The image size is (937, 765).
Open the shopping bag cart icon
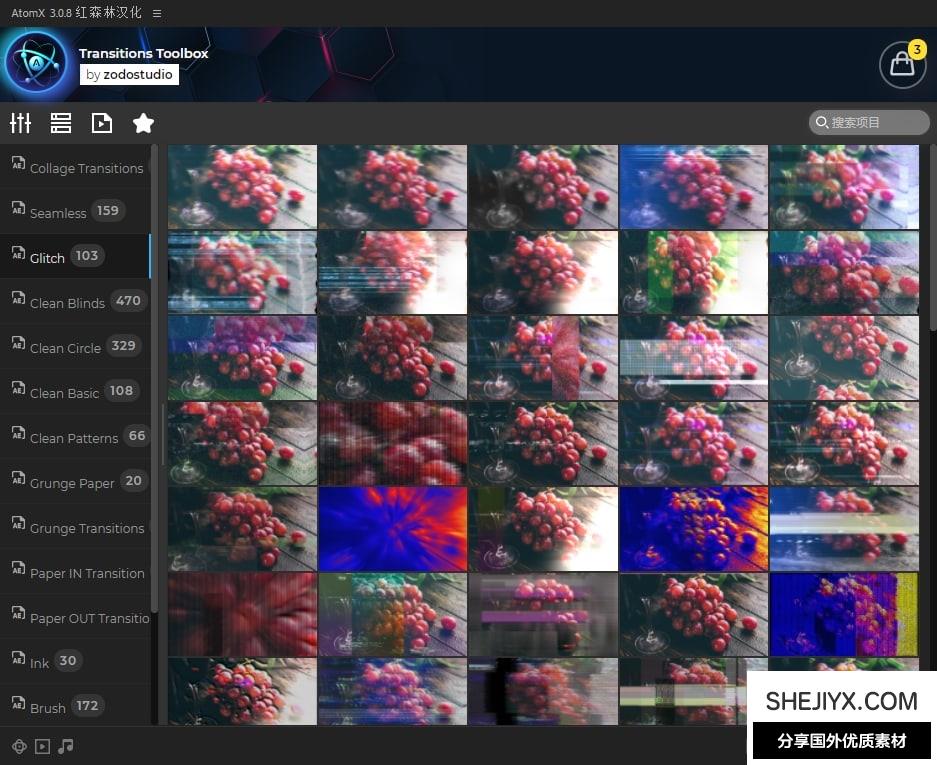pos(902,65)
